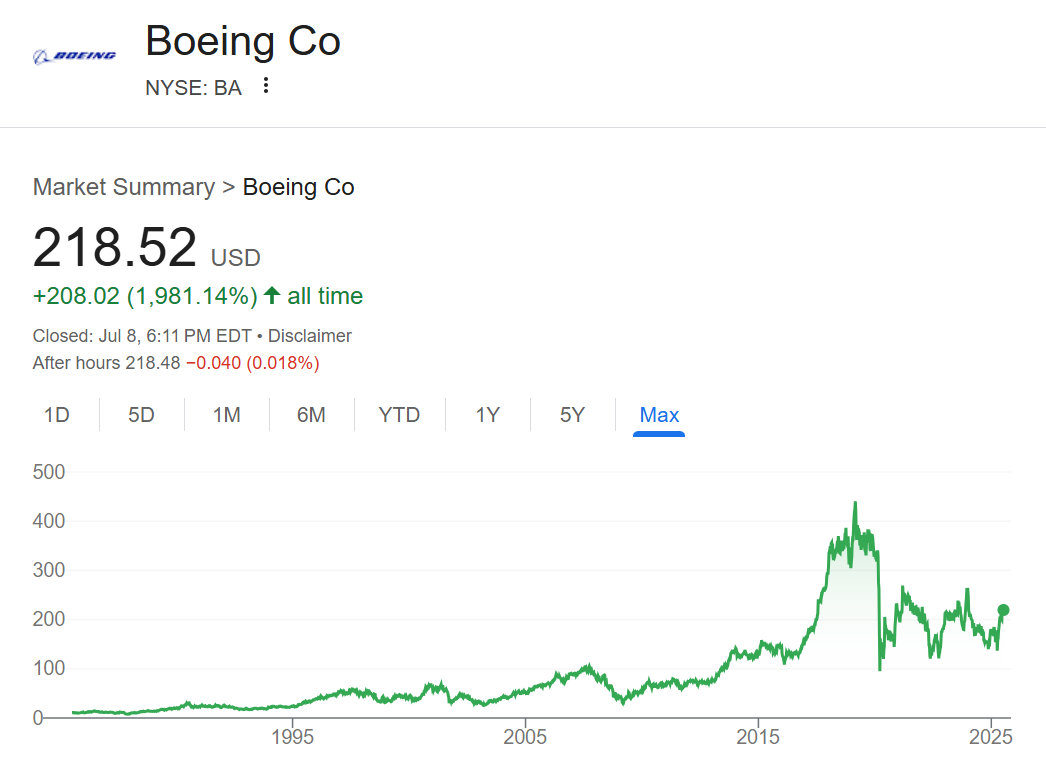Viewport: 1046px width, 774px height.
Task: Click the 2015 label on the x-axis
Action: [758, 738]
